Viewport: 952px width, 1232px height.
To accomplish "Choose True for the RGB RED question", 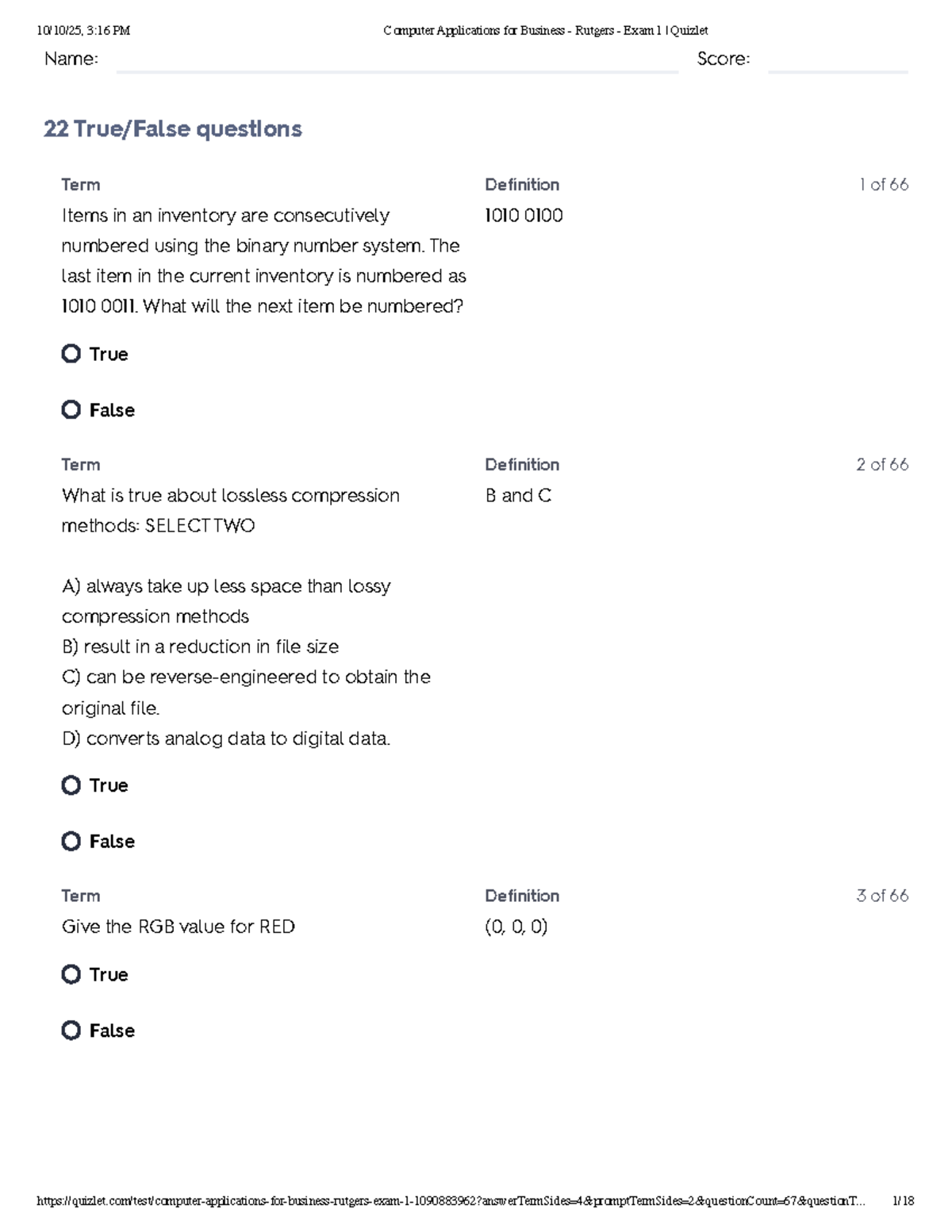I will (71, 974).
